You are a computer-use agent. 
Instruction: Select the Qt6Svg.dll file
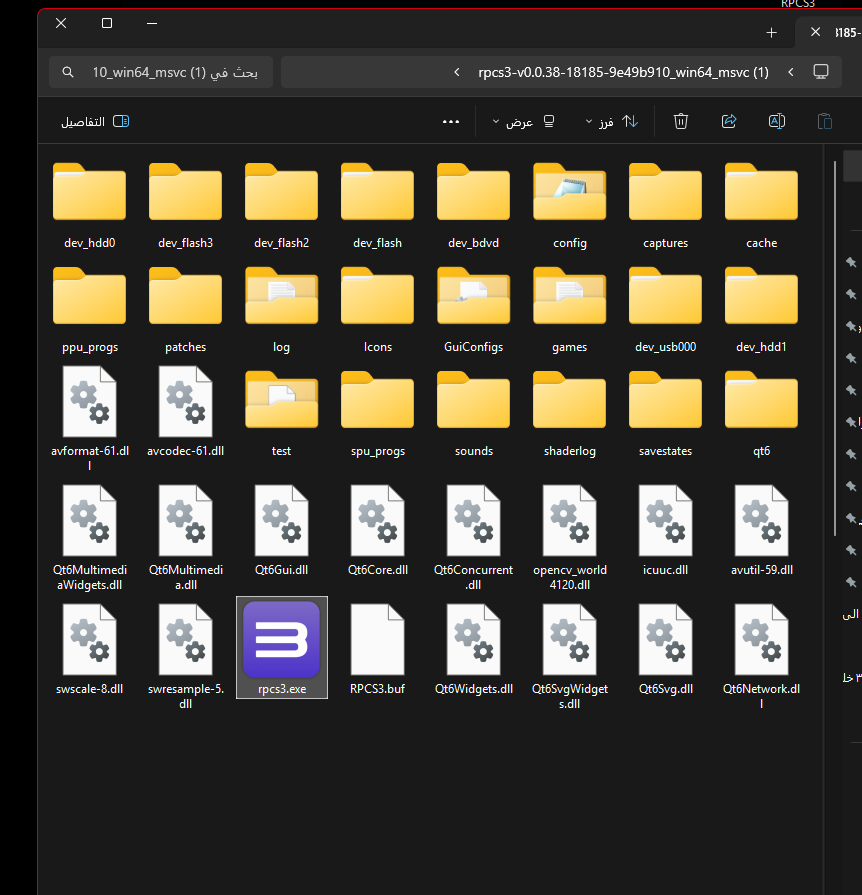pyautogui.click(x=666, y=650)
